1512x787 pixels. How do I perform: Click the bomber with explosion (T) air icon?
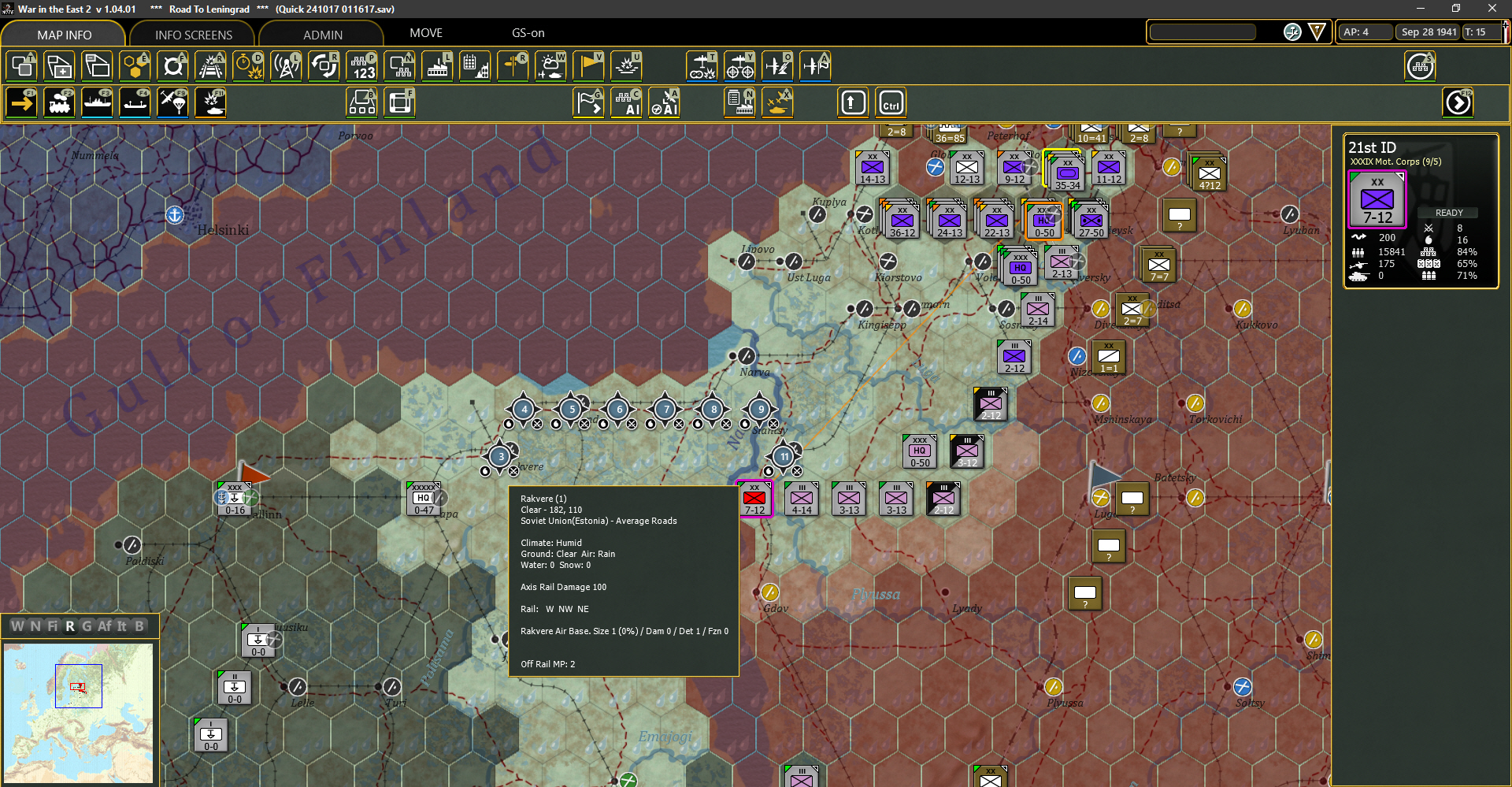[702, 66]
